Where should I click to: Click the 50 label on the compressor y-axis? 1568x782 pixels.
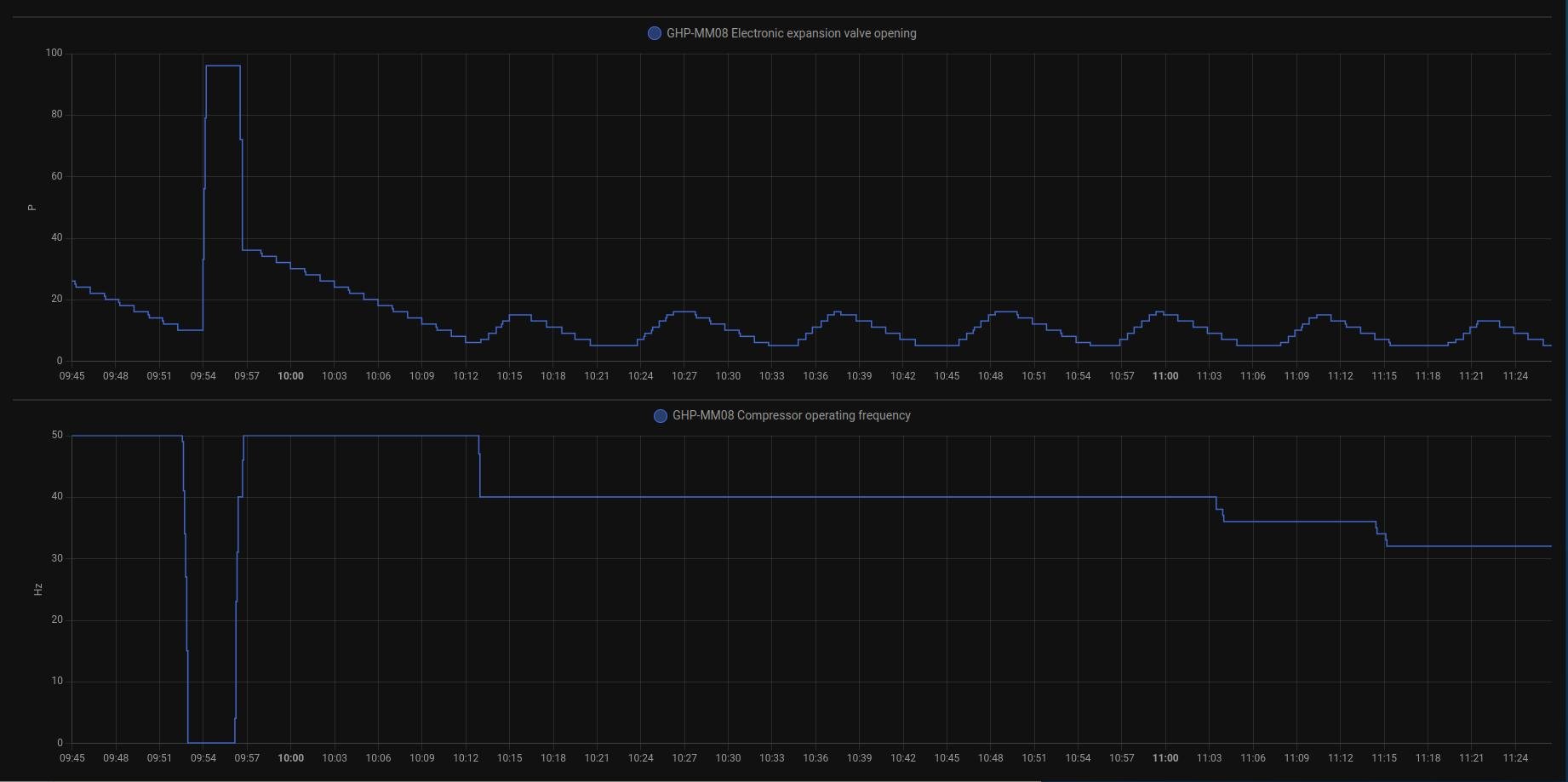pos(57,435)
